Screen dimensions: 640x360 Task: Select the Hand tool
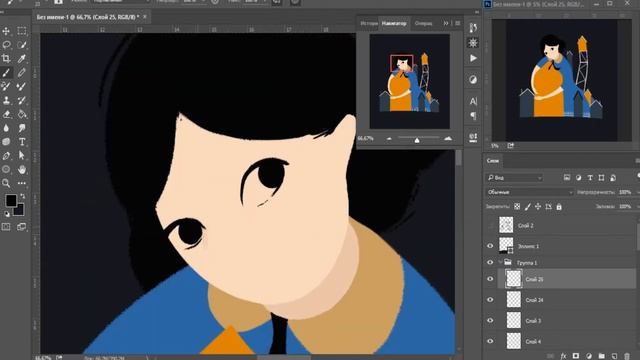click(22, 169)
